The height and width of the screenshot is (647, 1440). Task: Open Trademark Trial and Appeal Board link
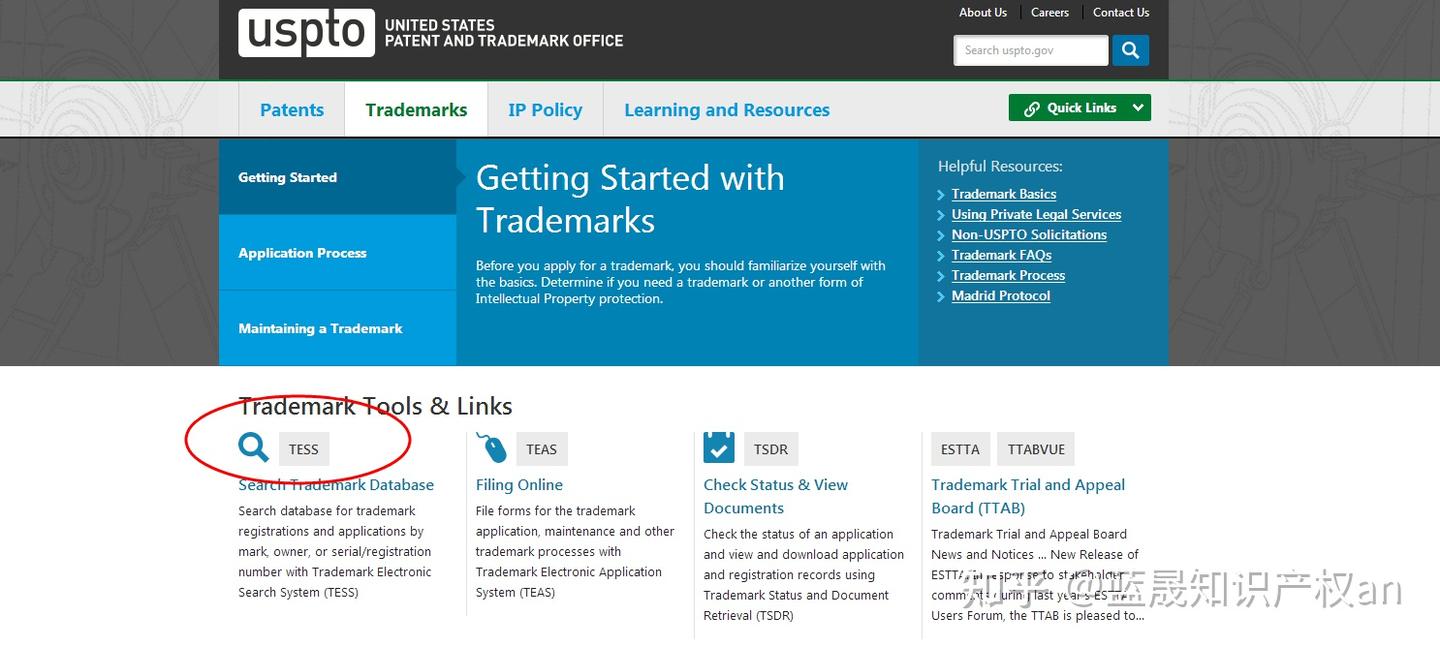(1028, 496)
